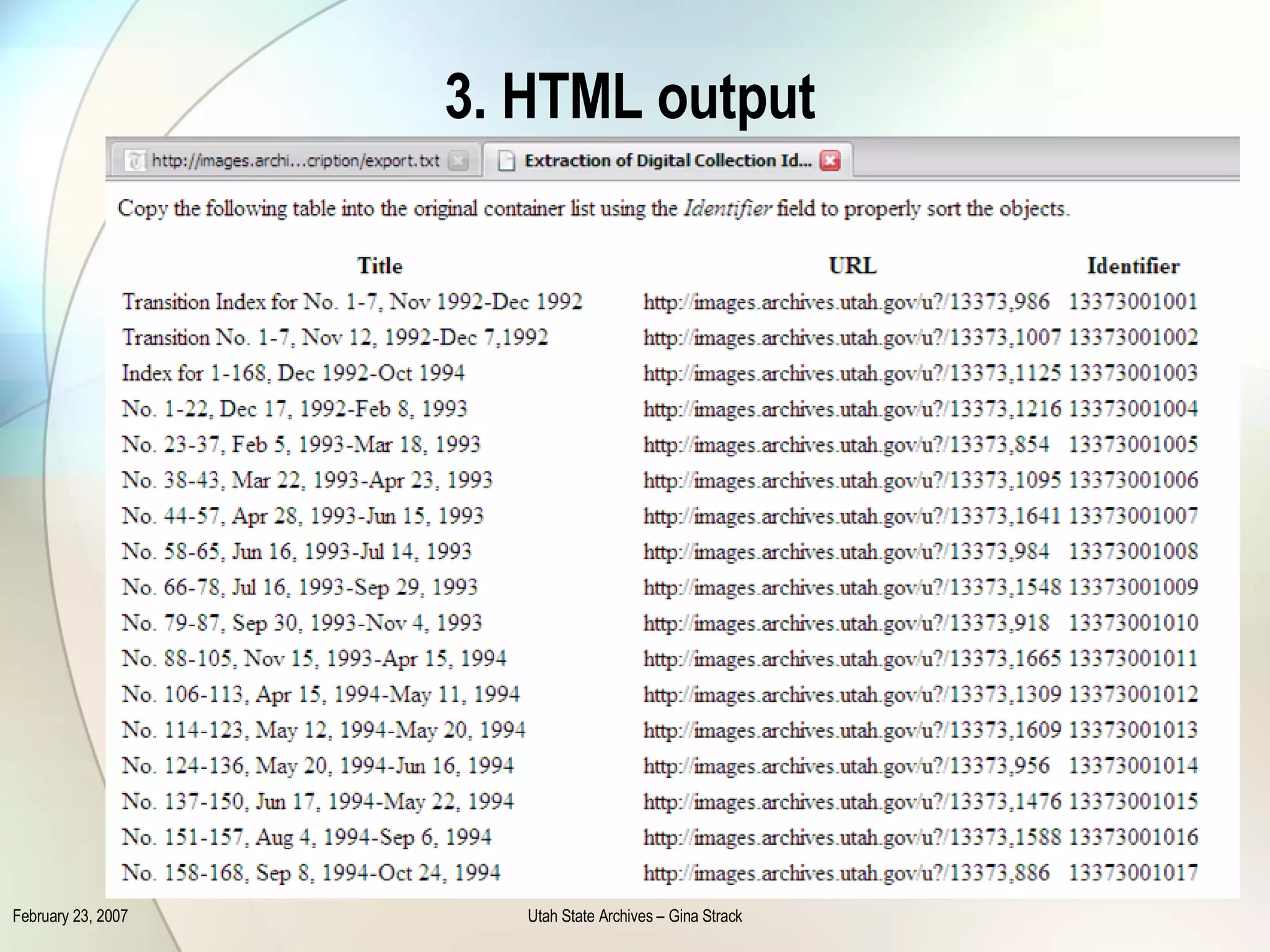
Task: Click identifier 13373001009
Action: click(x=1133, y=588)
